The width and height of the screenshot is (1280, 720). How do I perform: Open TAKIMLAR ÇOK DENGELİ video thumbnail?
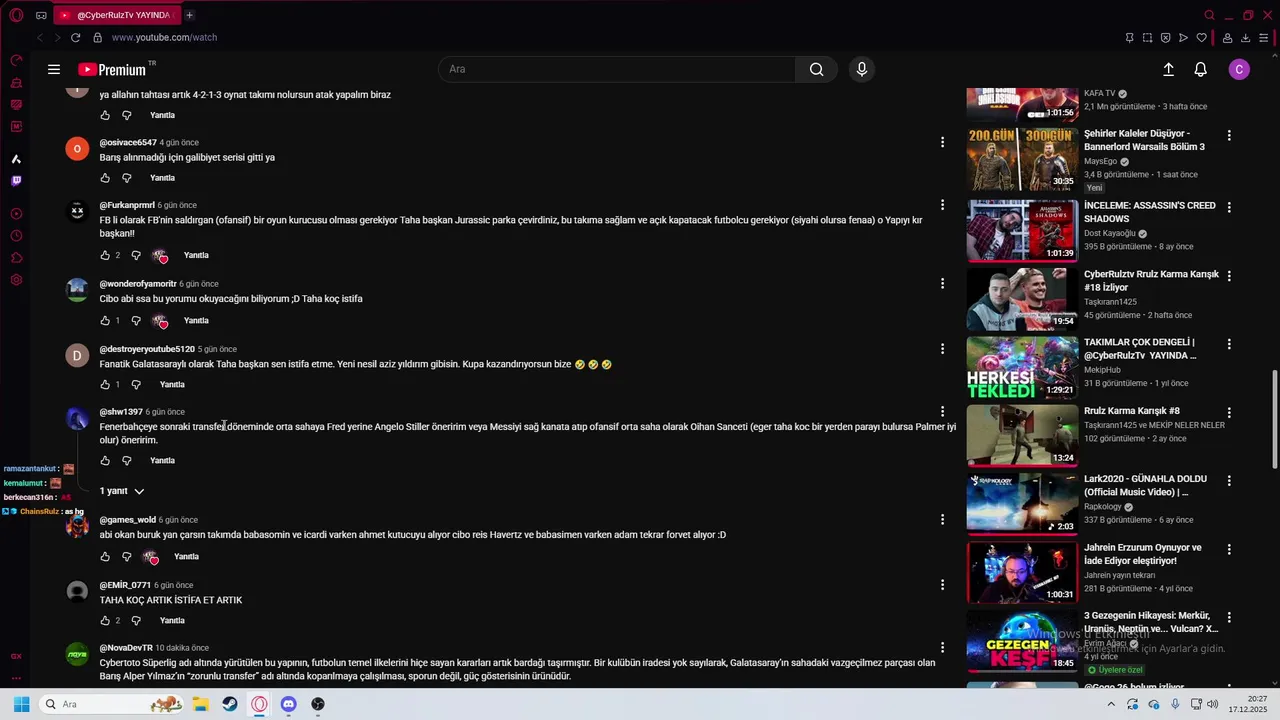[x=1022, y=367]
